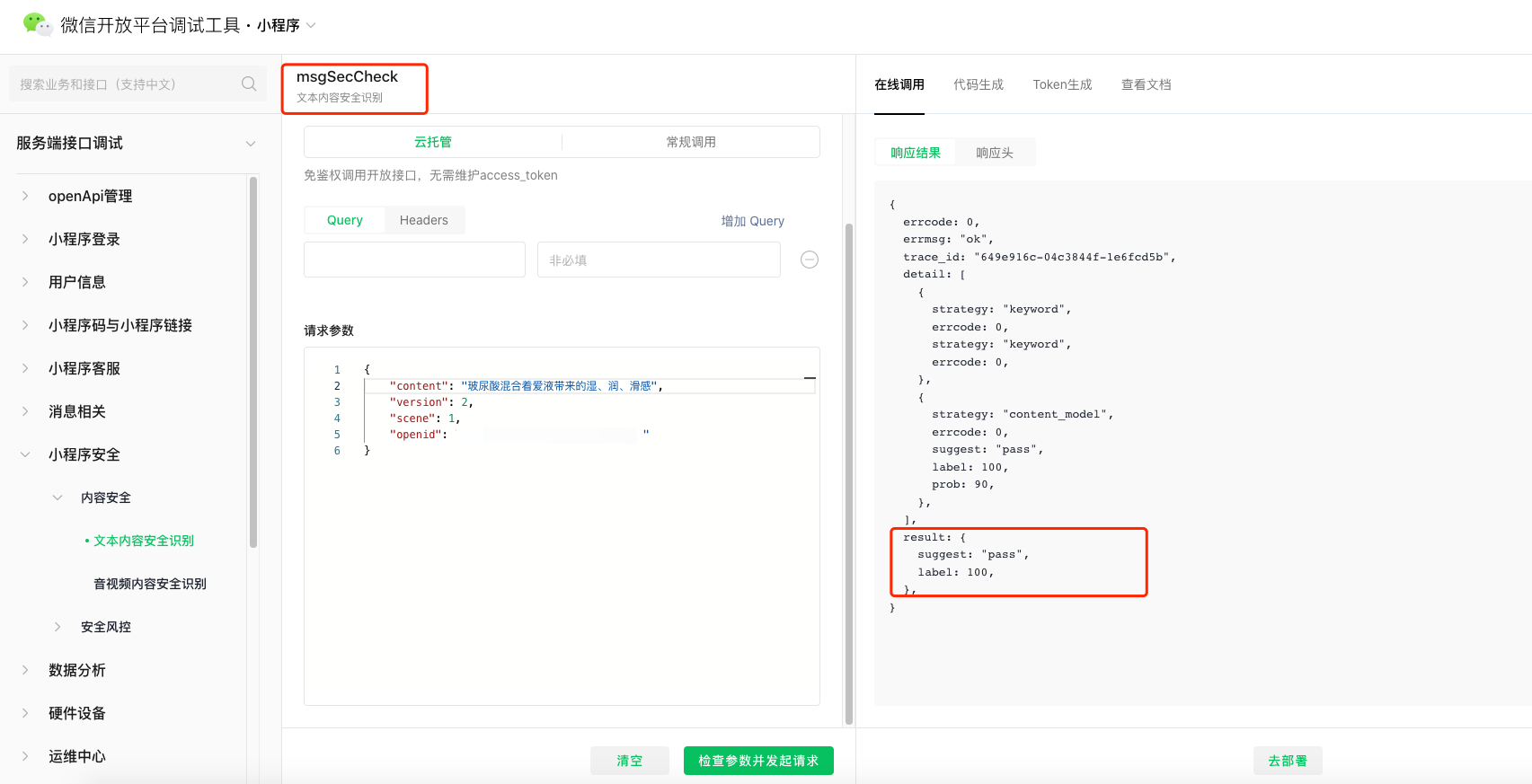Click the 请求参数 section label
The image size is (1532, 784).
pyautogui.click(x=329, y=330)
